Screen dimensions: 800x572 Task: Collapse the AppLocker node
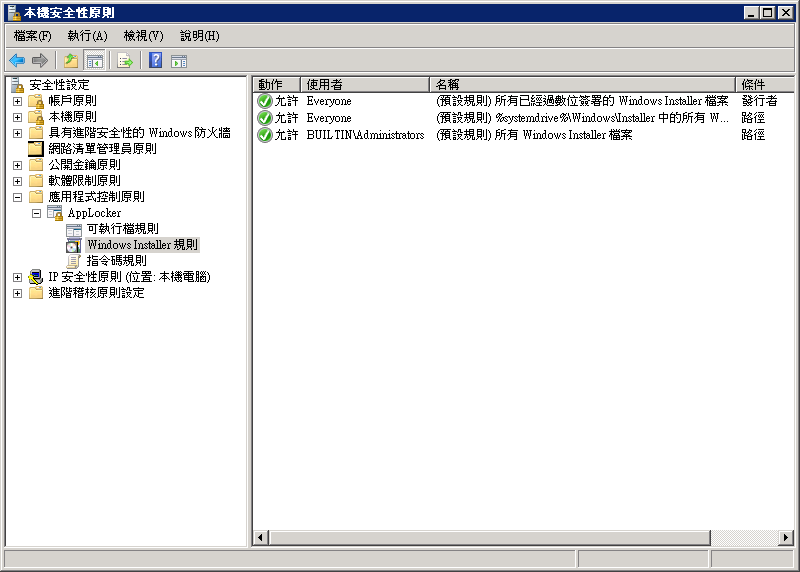[36, 213]
